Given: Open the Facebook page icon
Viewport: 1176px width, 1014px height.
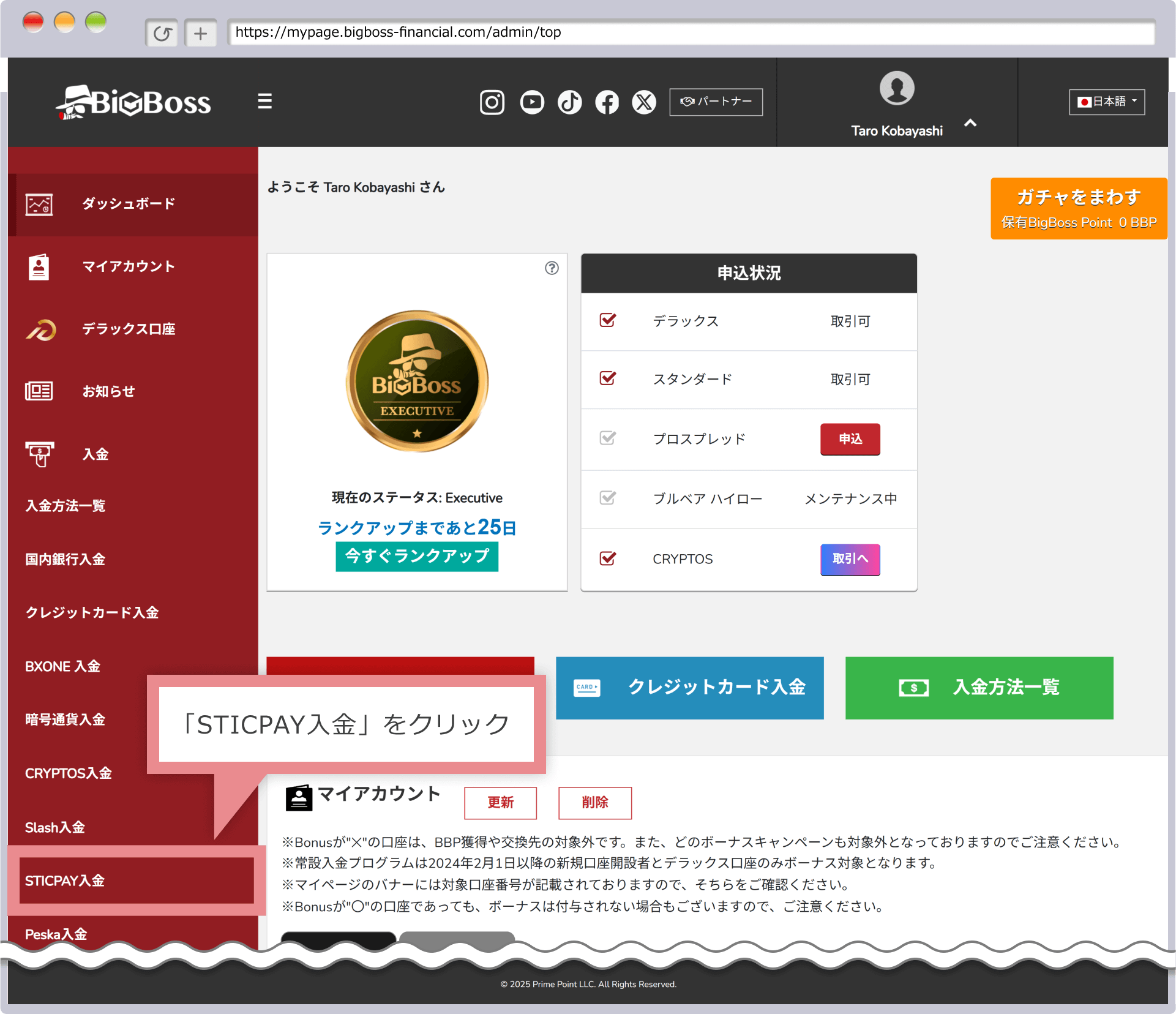Looking at the screenshot, I should pos(607,102).
